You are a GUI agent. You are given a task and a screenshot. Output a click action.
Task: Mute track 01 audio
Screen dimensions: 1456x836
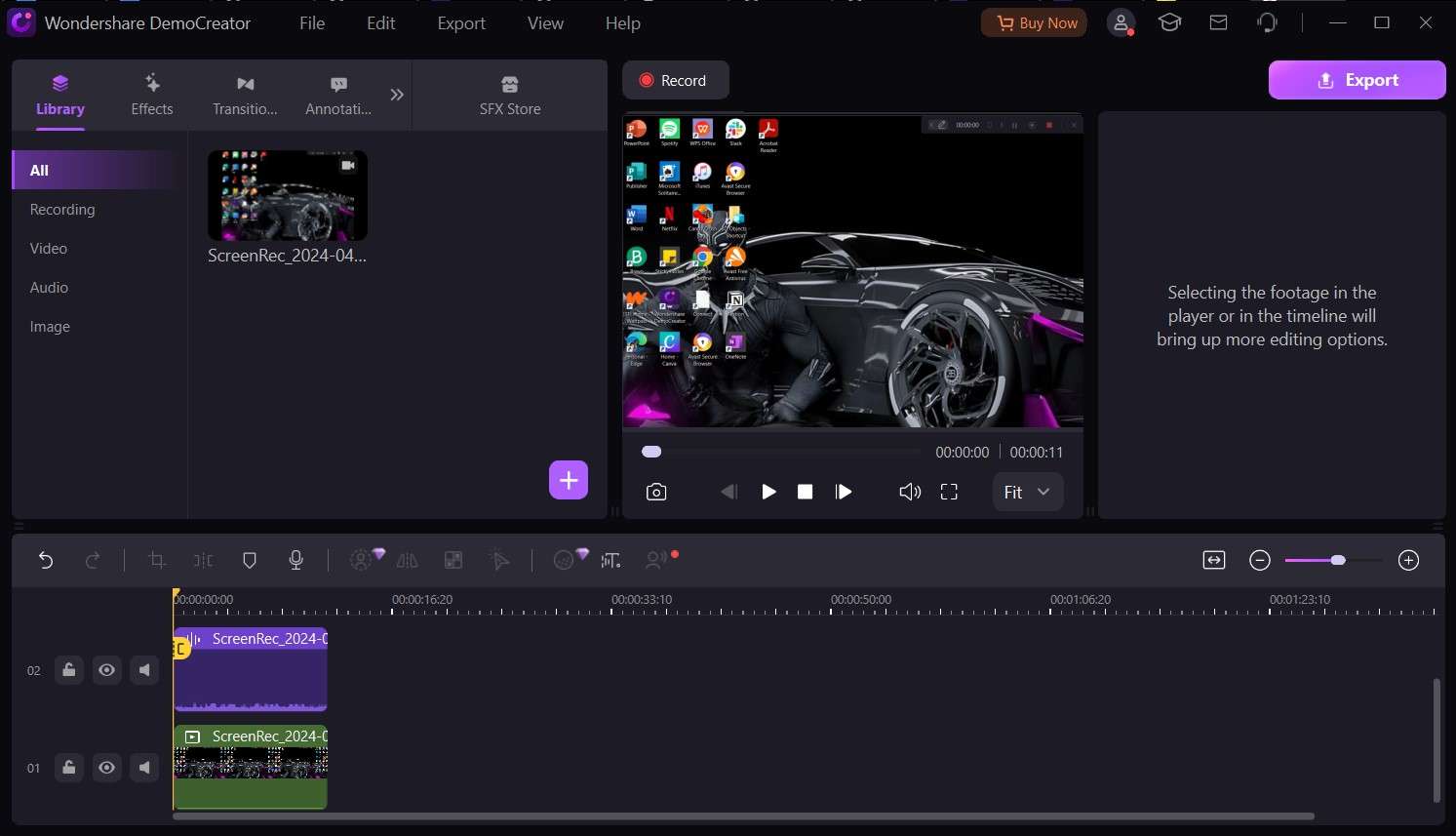pos(144,768)
